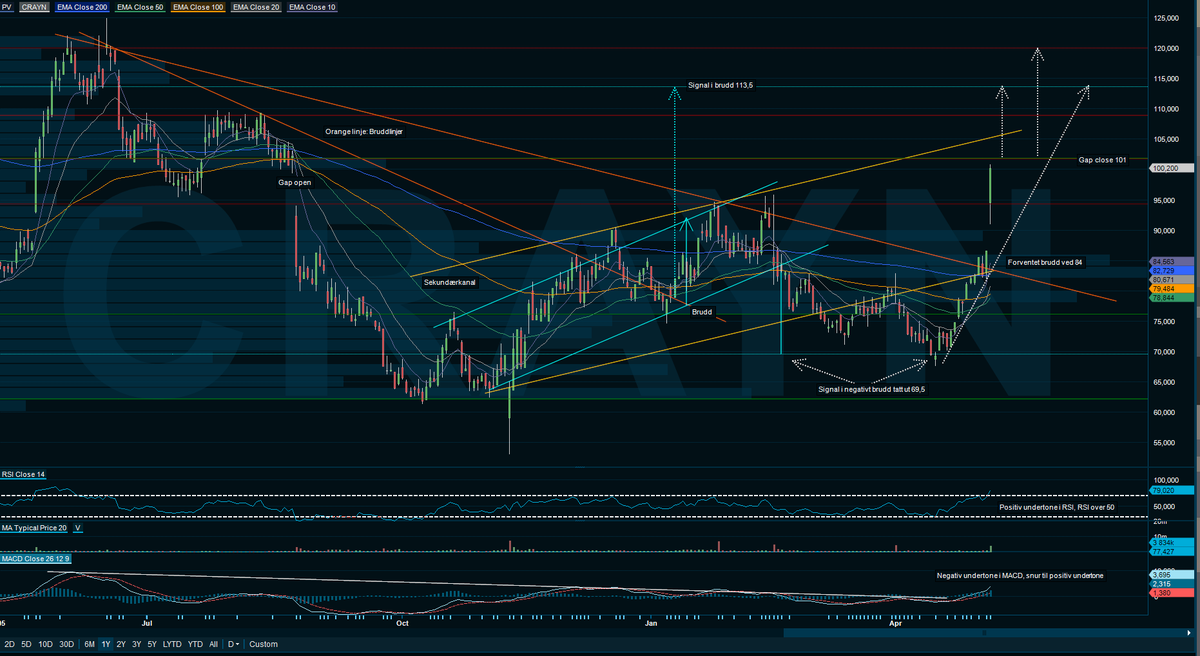The width and height of the screenshot is (1200, 656).
Task: Click the 'Brudd' annotation text
Action: click(702, 312)
